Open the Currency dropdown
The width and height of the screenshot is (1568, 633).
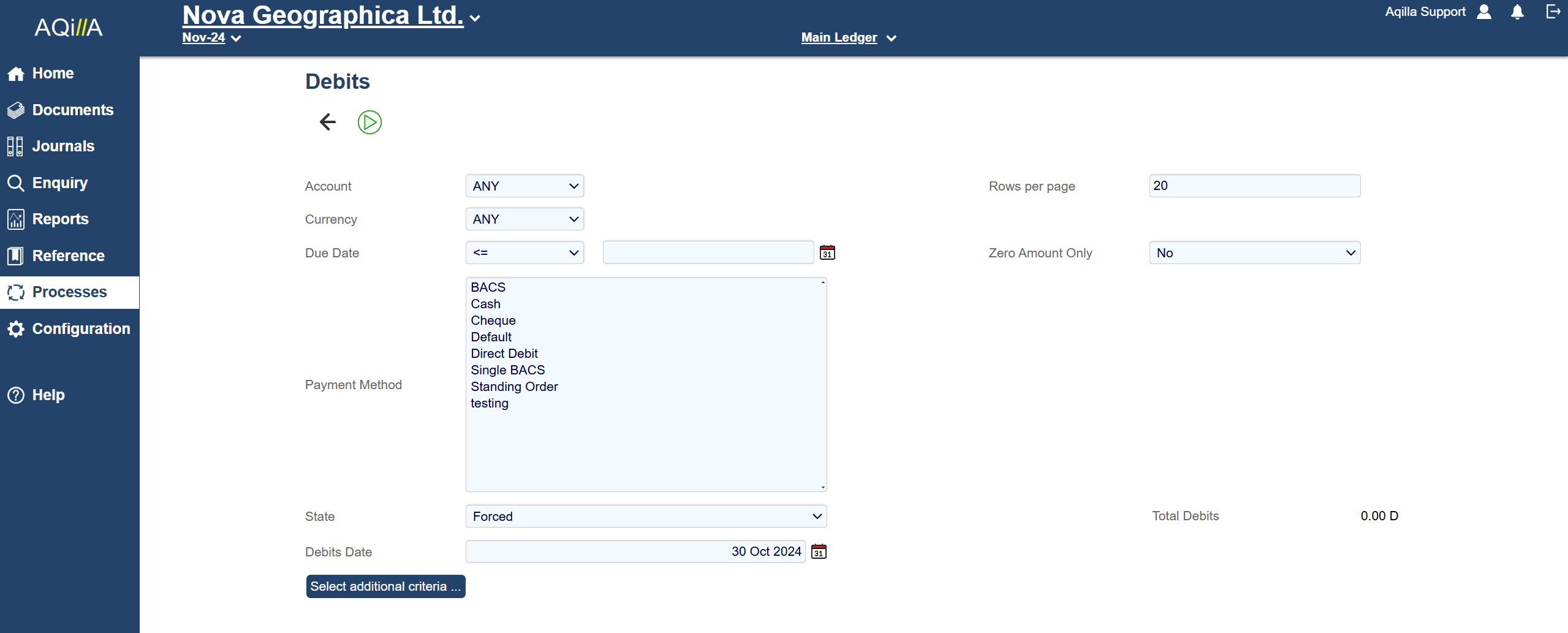pos(525,219)
